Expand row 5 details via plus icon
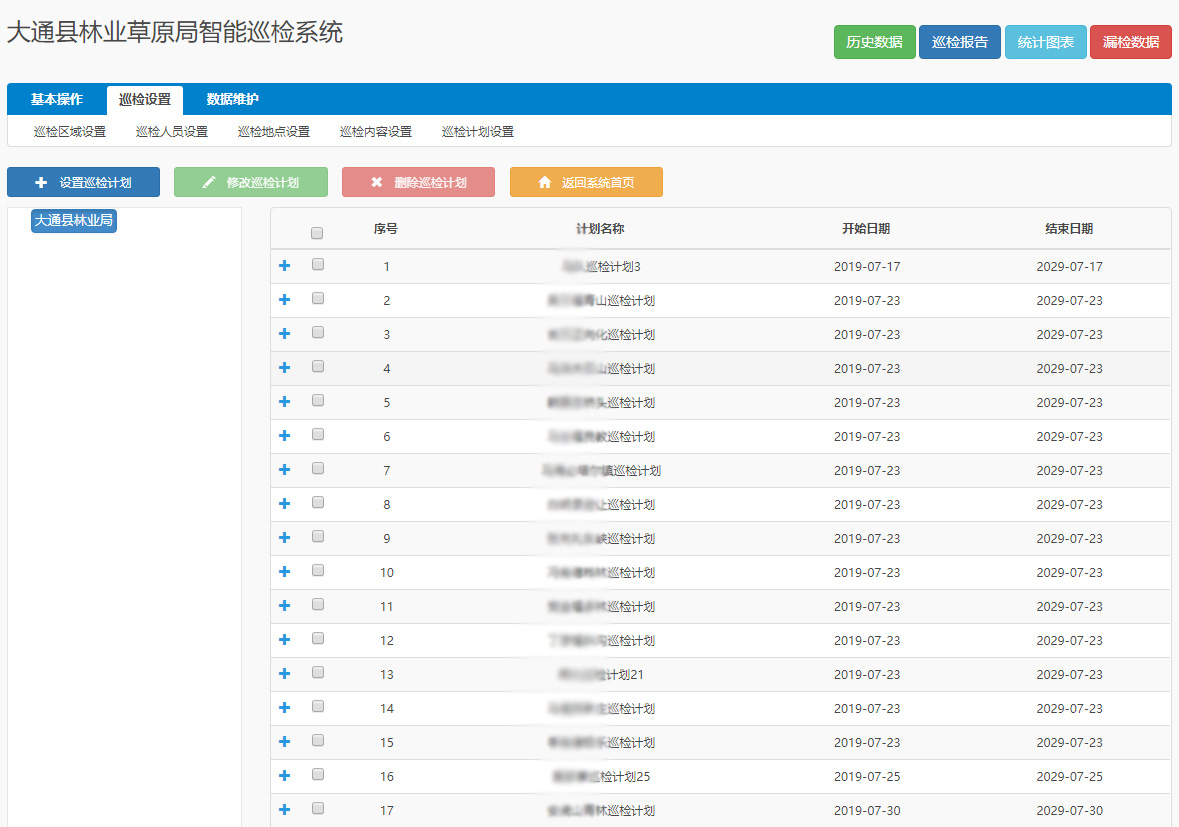 tap(284, 401)
